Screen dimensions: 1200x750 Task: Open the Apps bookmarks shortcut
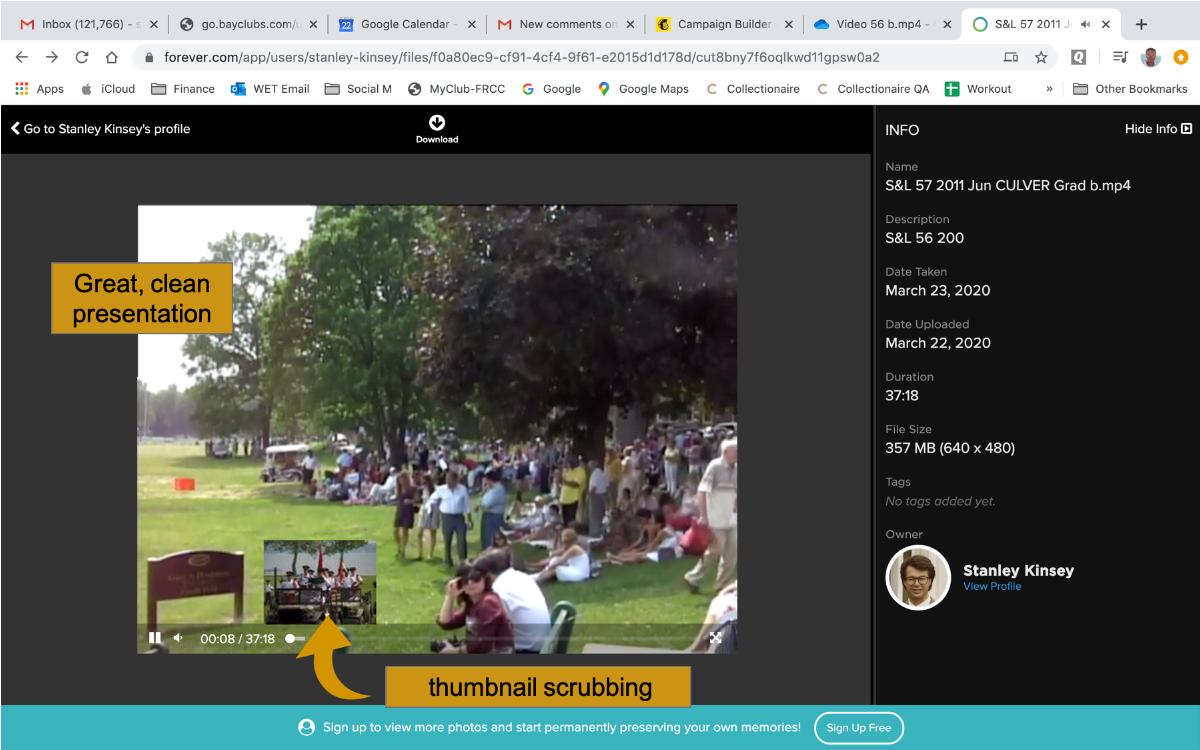(39, 89)
